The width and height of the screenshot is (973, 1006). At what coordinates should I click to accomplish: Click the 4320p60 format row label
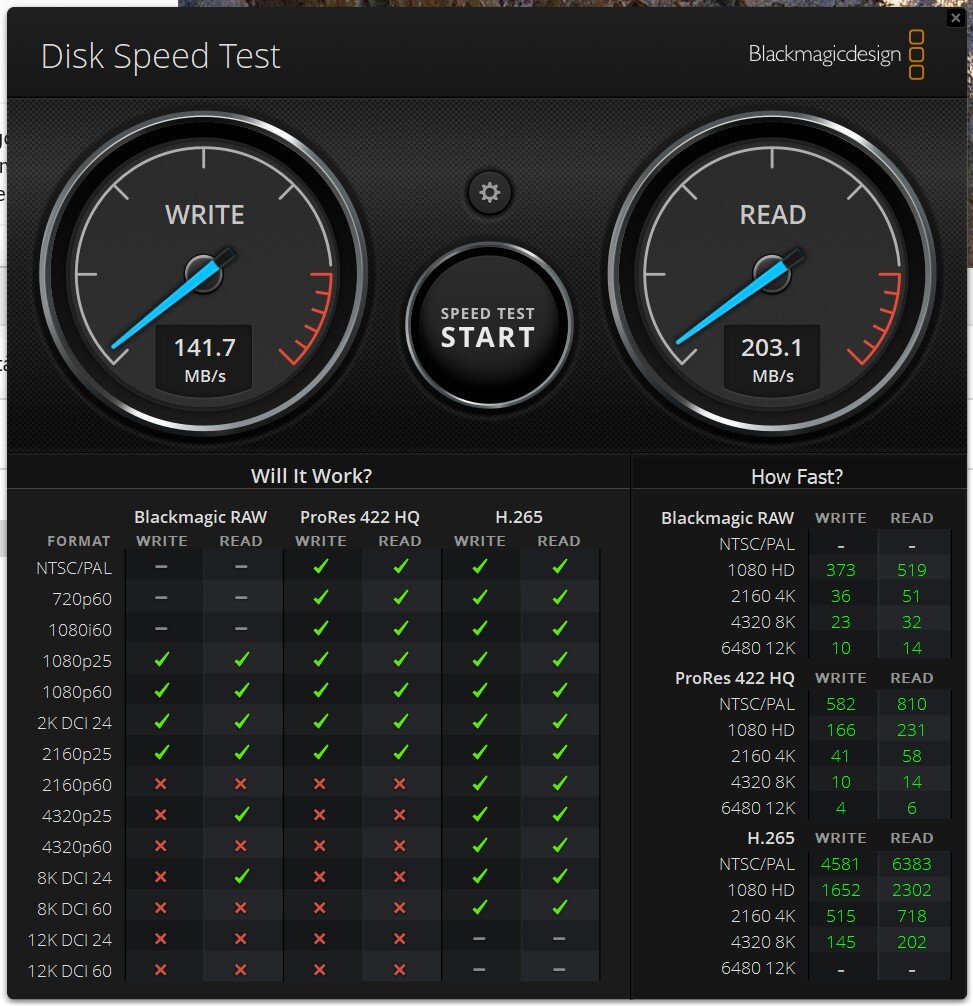pos(76,847)
